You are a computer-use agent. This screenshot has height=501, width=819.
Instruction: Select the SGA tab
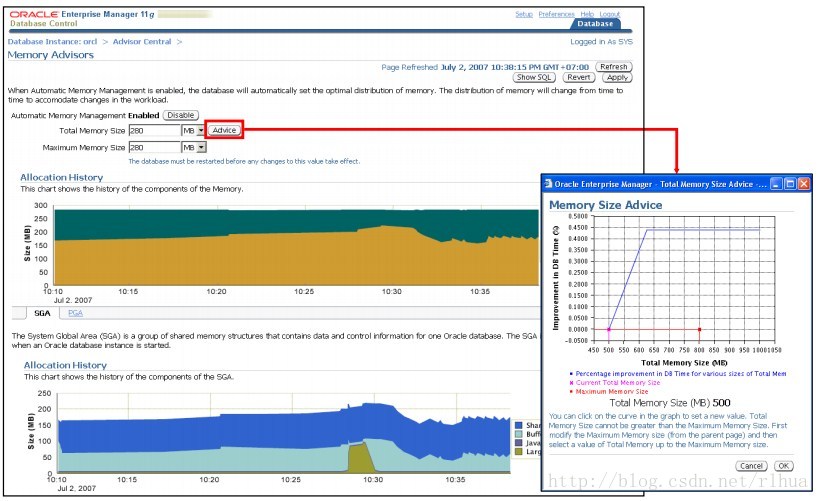click(42, 313)
